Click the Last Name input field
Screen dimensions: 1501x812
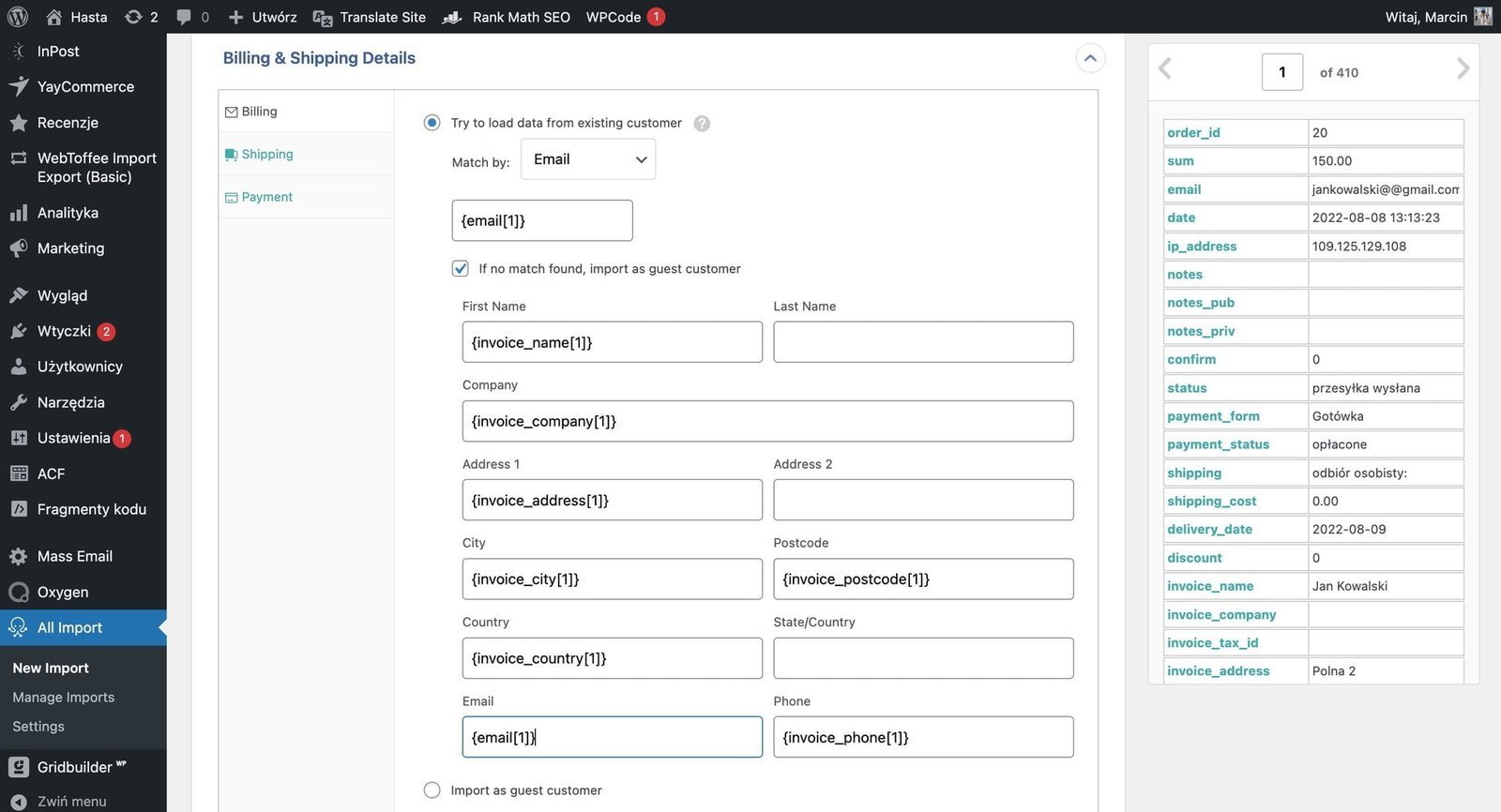(923, 342)
